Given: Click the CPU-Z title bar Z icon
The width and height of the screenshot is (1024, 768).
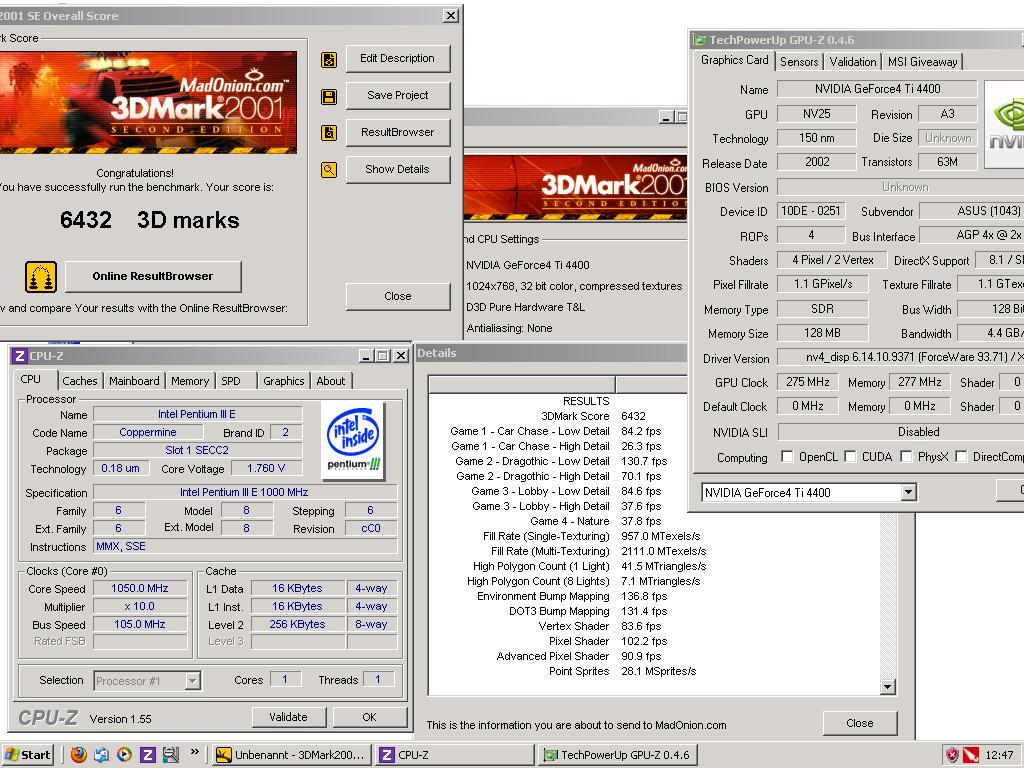Looking at the screenshot, I should tap(20, 356).
